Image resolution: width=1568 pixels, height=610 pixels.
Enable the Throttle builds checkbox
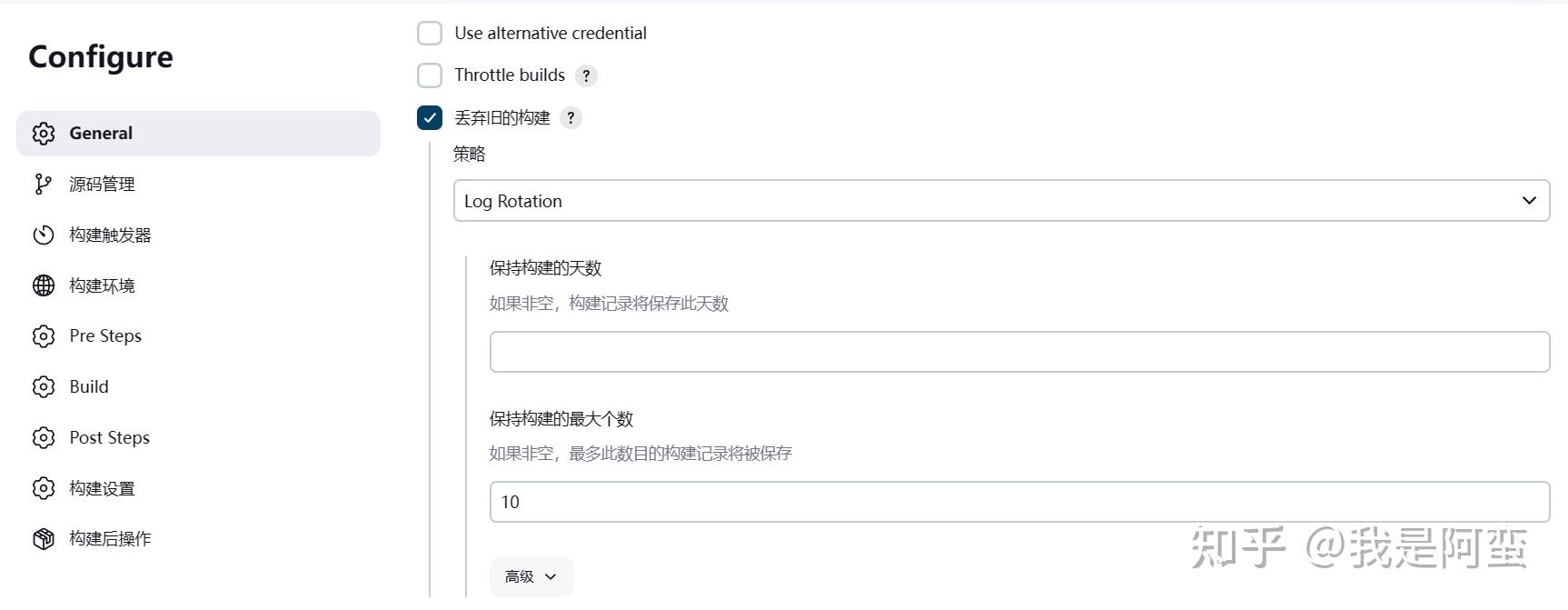tap(429, 75)
